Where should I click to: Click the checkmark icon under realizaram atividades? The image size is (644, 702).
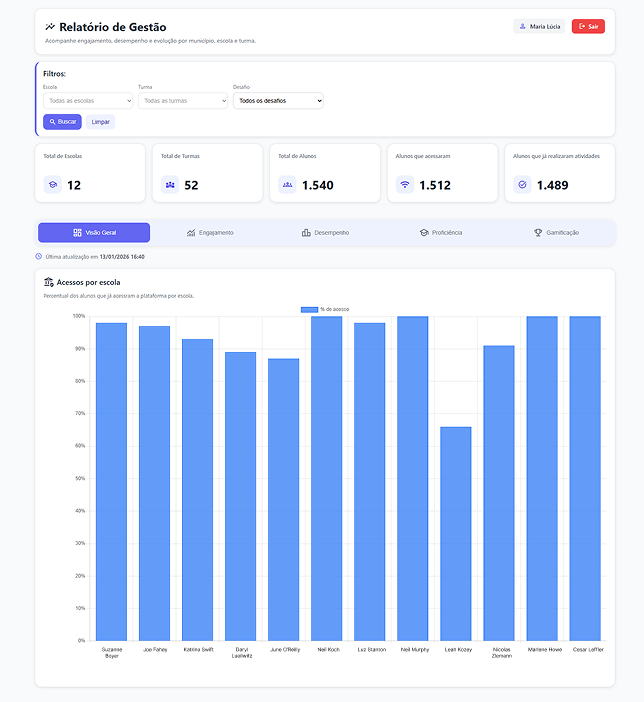pos(521,185)
